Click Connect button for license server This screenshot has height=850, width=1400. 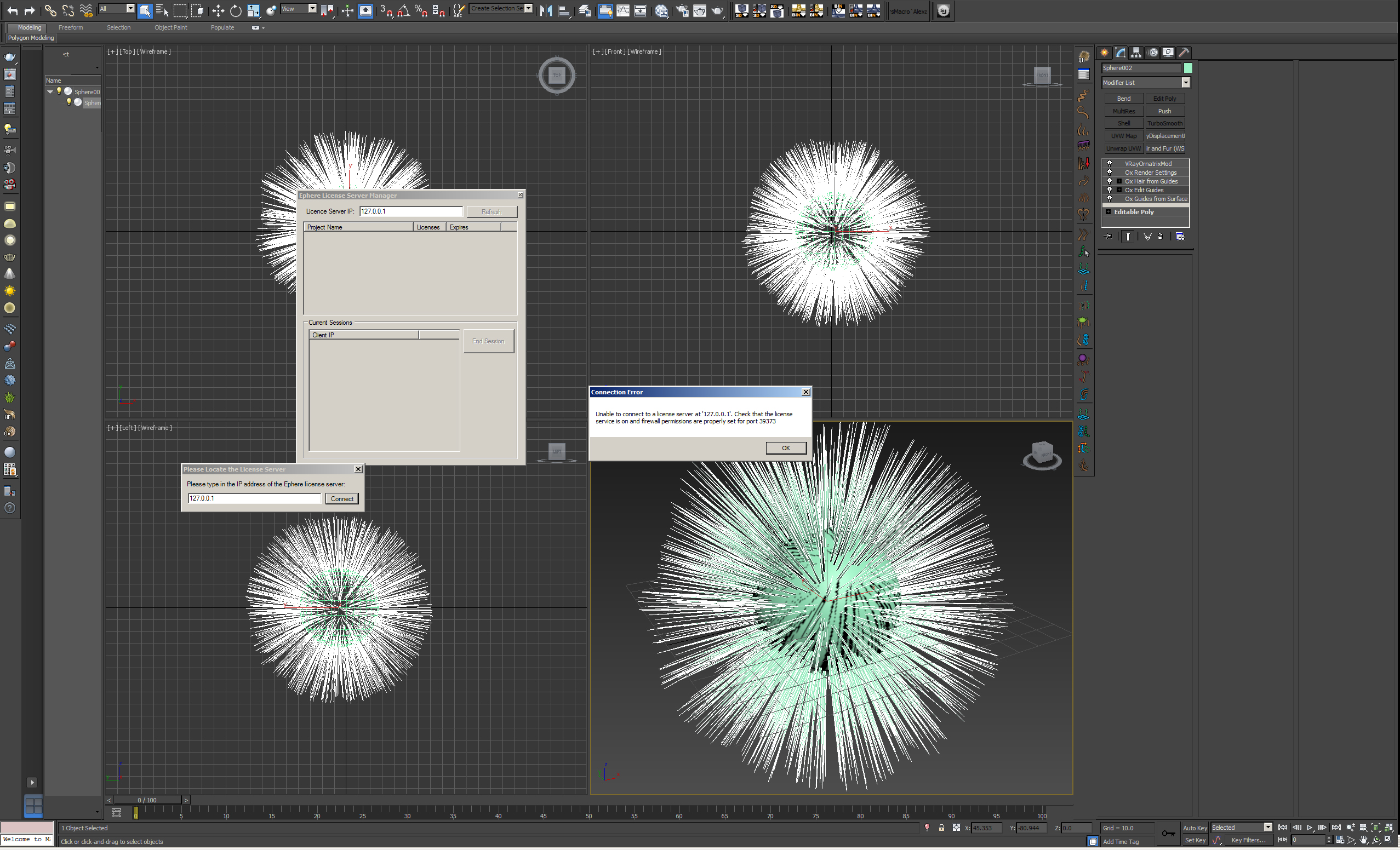pyautogui.click(x=342, y=498)
